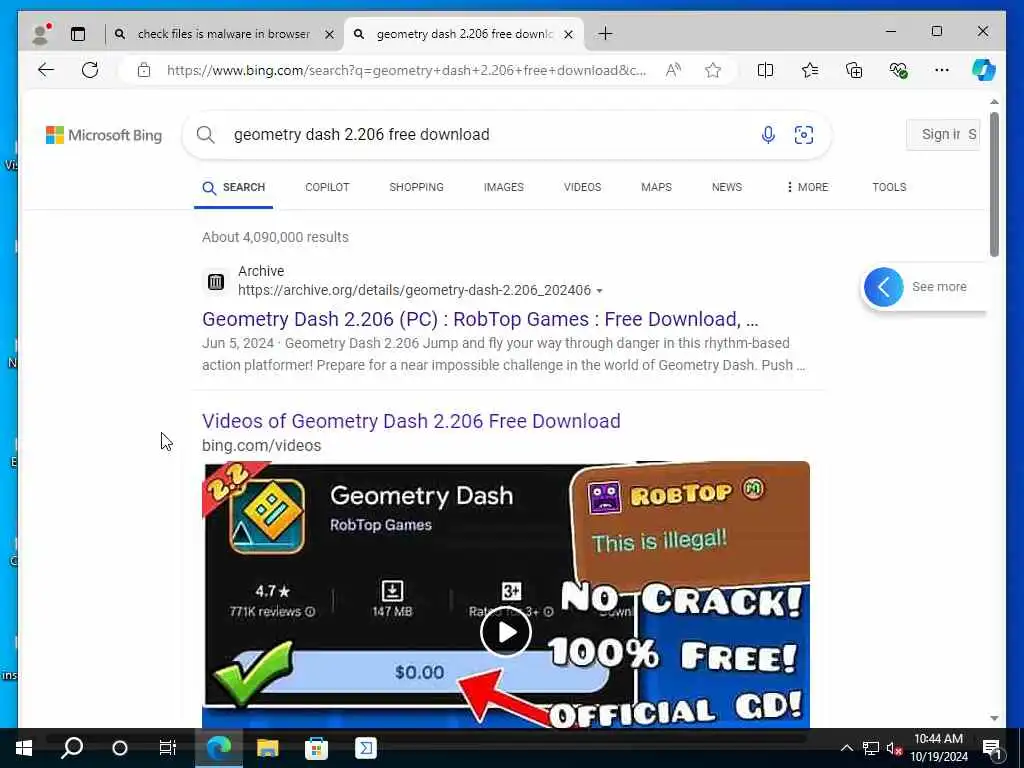This screenshot has height=768, width=1024.
Task: Open Windows taskbar search
Action: 72,748
